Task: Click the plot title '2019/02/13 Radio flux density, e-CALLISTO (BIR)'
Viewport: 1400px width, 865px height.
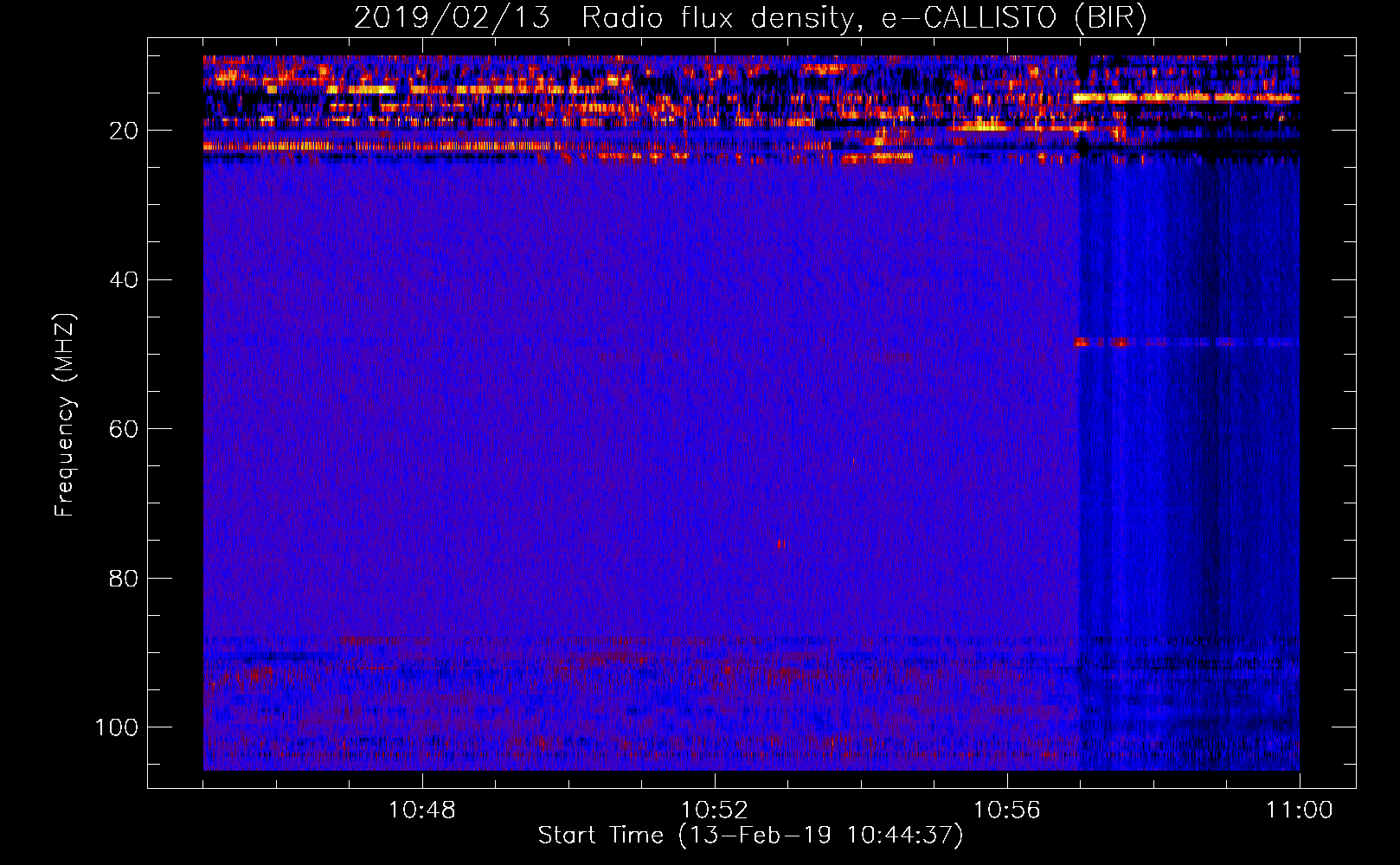Action: click(x=750, y=17)
